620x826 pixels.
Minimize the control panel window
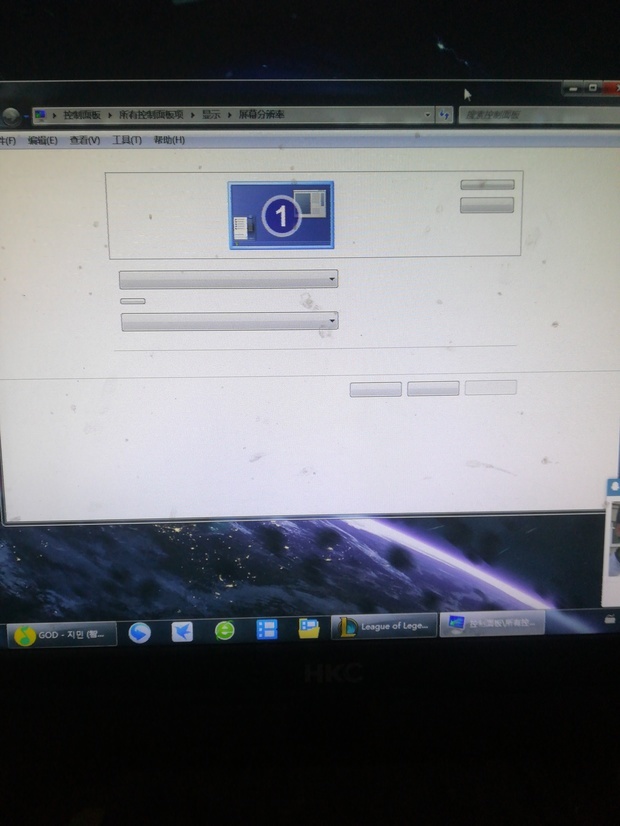(x=573, y=88)
